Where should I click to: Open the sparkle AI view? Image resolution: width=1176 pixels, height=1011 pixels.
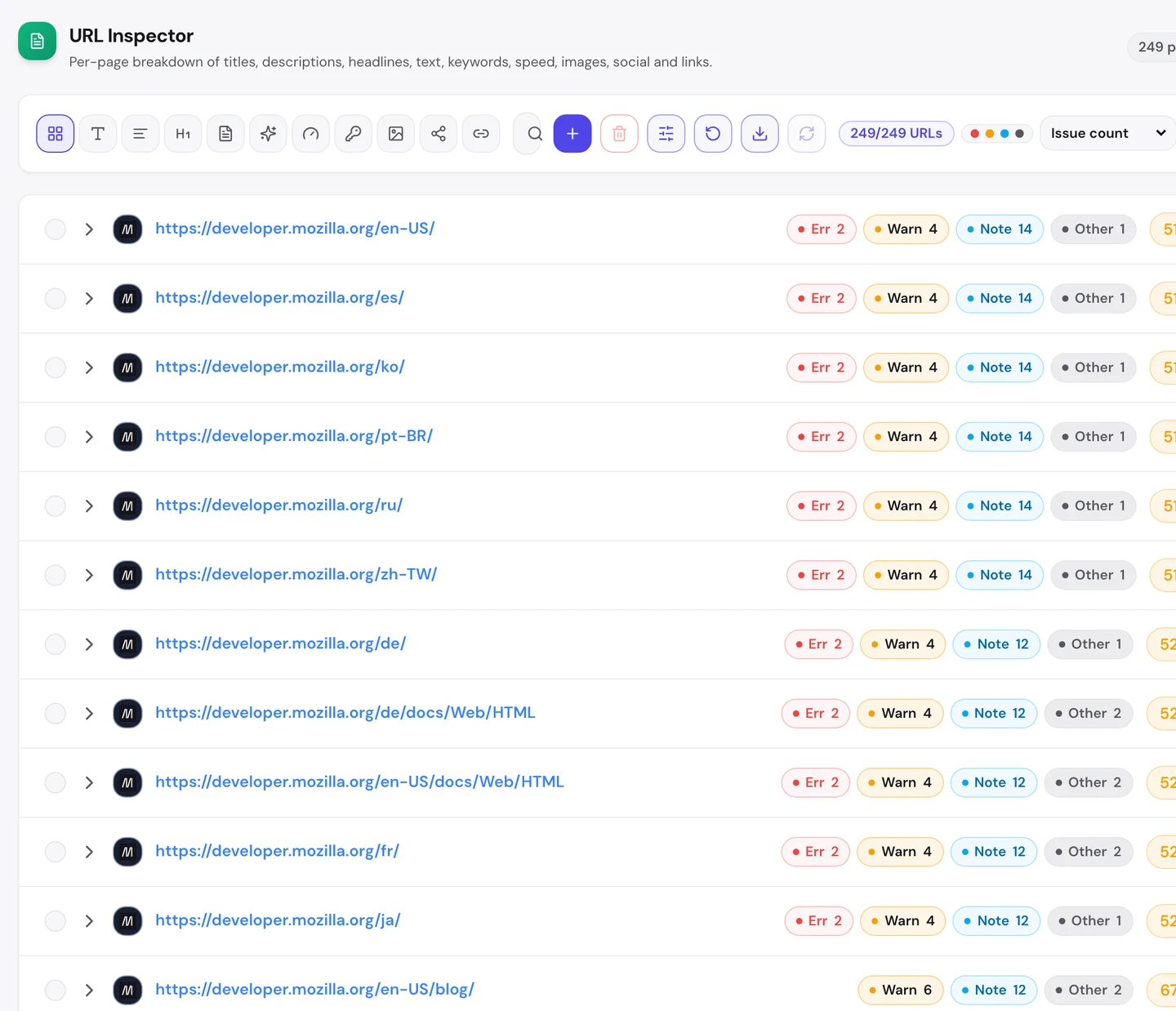point(268,133)
